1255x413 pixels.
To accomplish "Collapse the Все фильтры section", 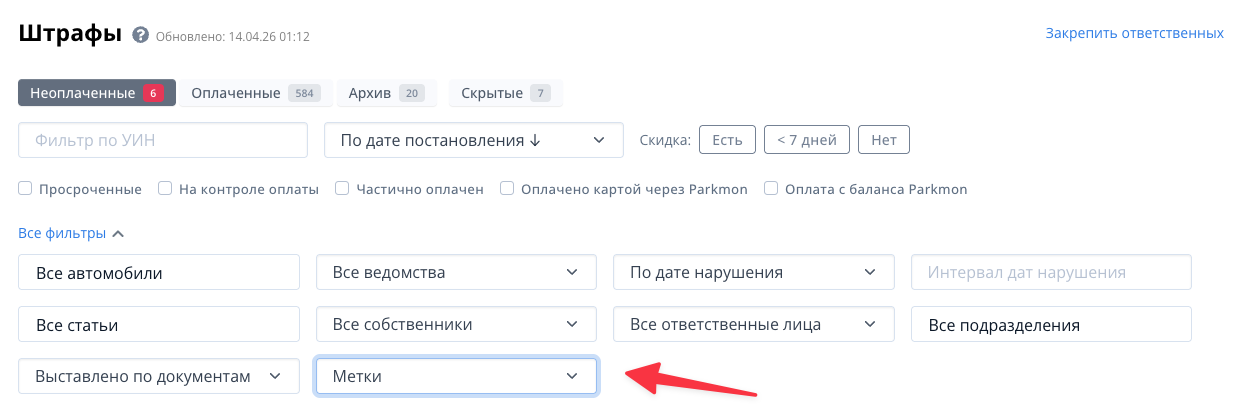I will (71, 233).
